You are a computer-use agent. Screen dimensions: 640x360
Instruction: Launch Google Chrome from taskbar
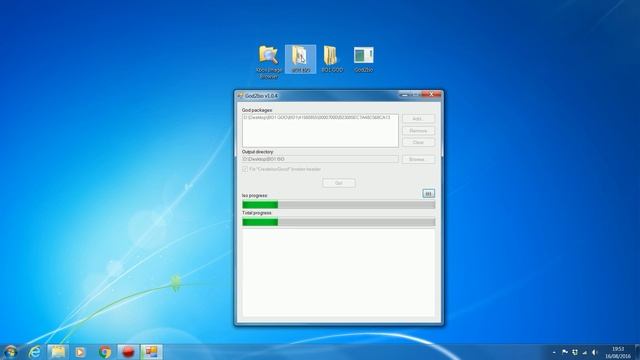[105, 352]
